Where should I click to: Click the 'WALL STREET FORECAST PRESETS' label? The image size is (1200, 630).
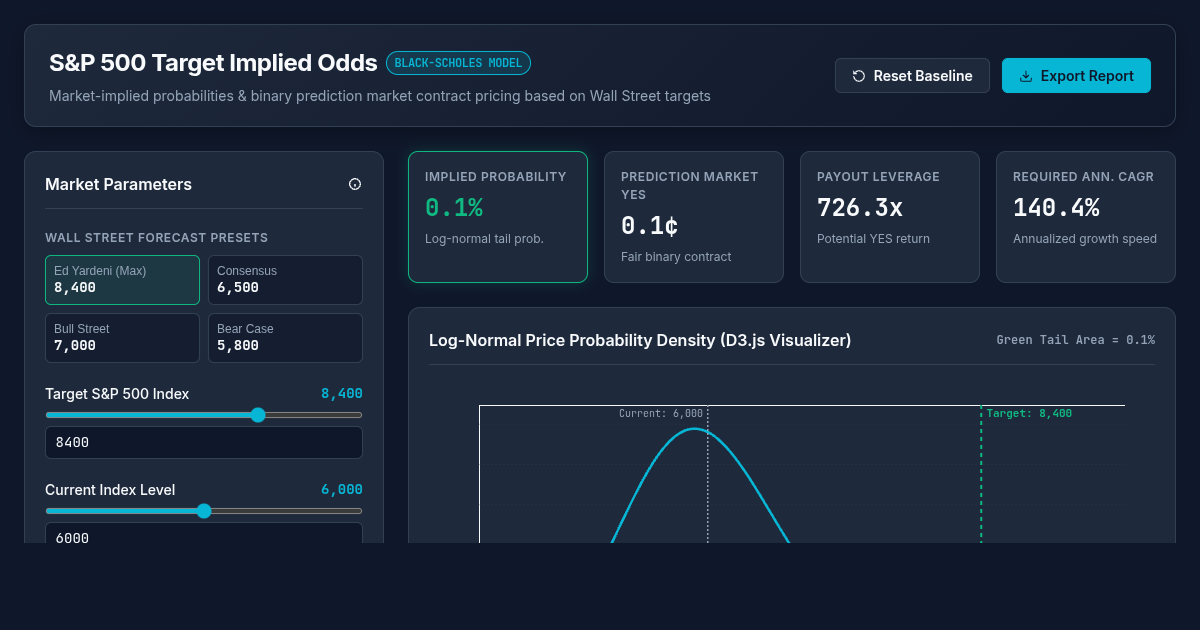[x=156, y=238]
